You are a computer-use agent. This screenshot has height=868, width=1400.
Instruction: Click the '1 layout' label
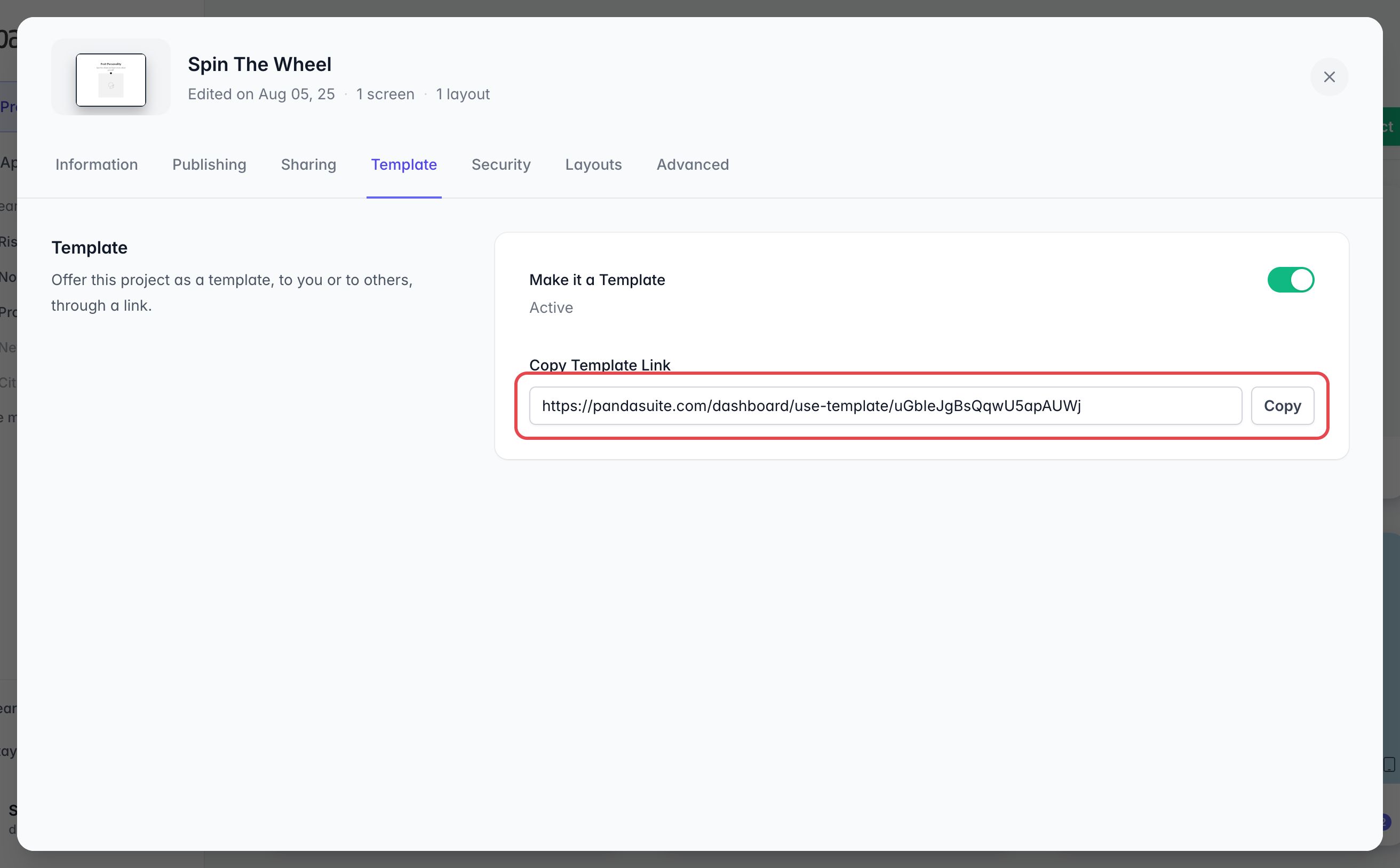point(463,94)
